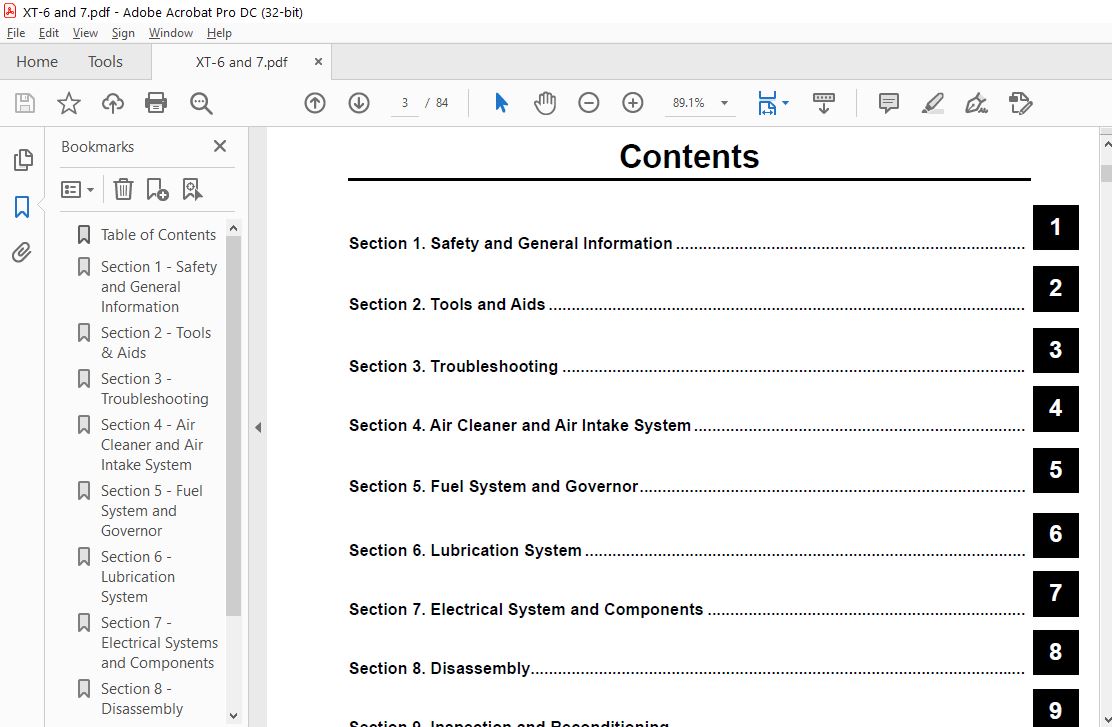Open Section 2 Tools & Aids bookmark

[156, 343]
